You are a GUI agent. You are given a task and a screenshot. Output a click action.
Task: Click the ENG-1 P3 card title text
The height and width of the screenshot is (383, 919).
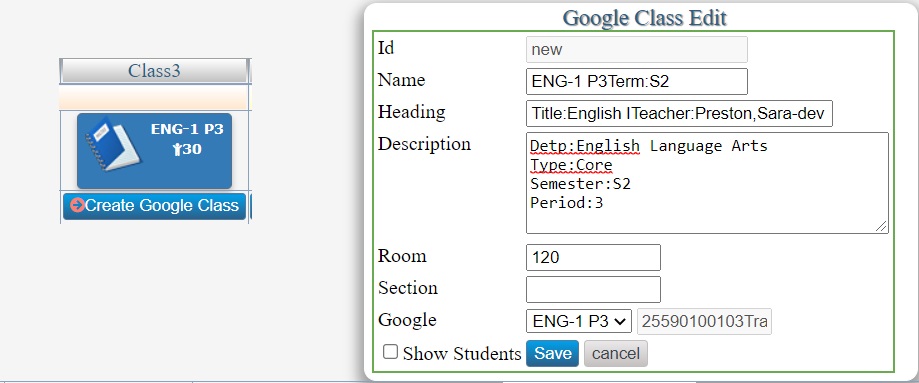tap(187, 129)
